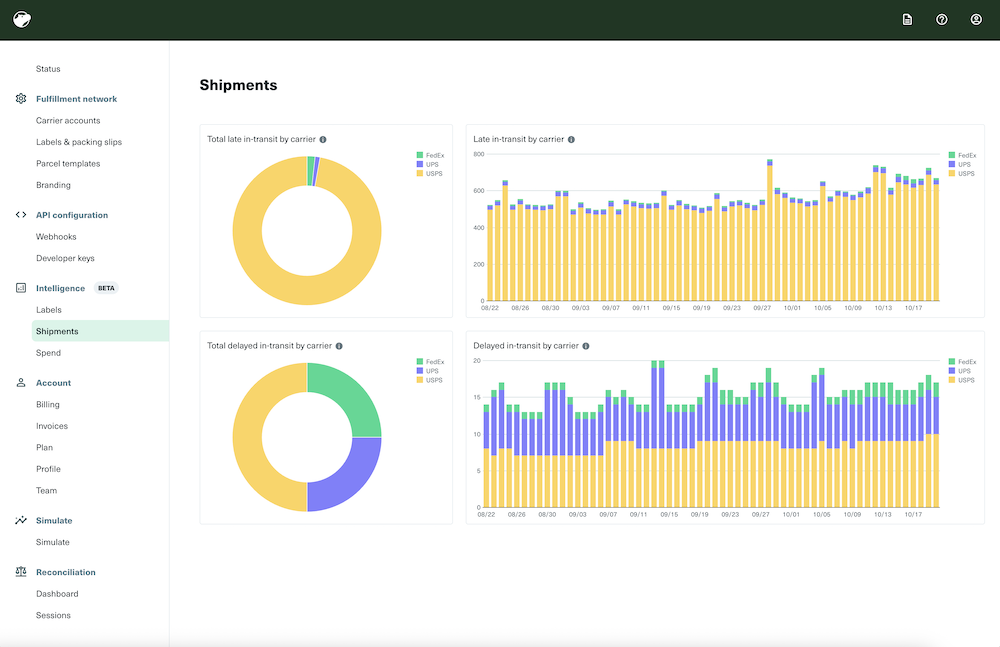Open the documentation page icon in the header
1000x647 pixels.
click(907, 20)
